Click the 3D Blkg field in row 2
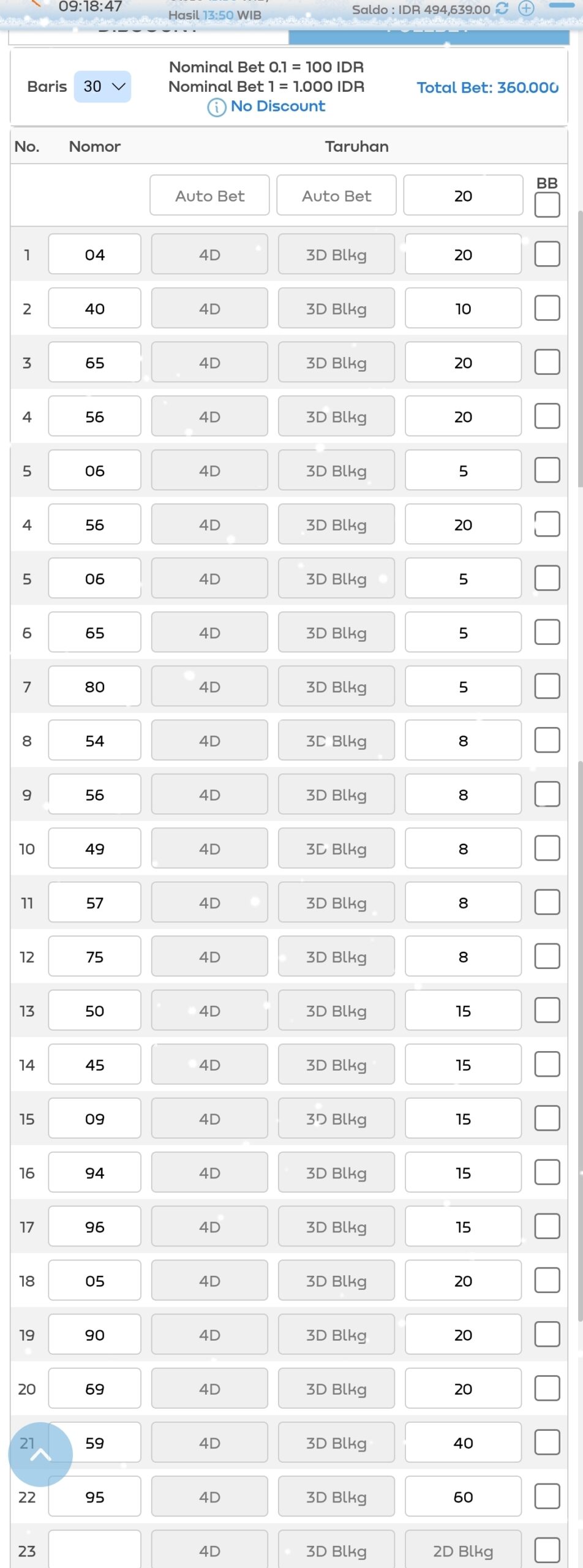The width and height of the screenshot is (583, 1568). coord(336,309)
